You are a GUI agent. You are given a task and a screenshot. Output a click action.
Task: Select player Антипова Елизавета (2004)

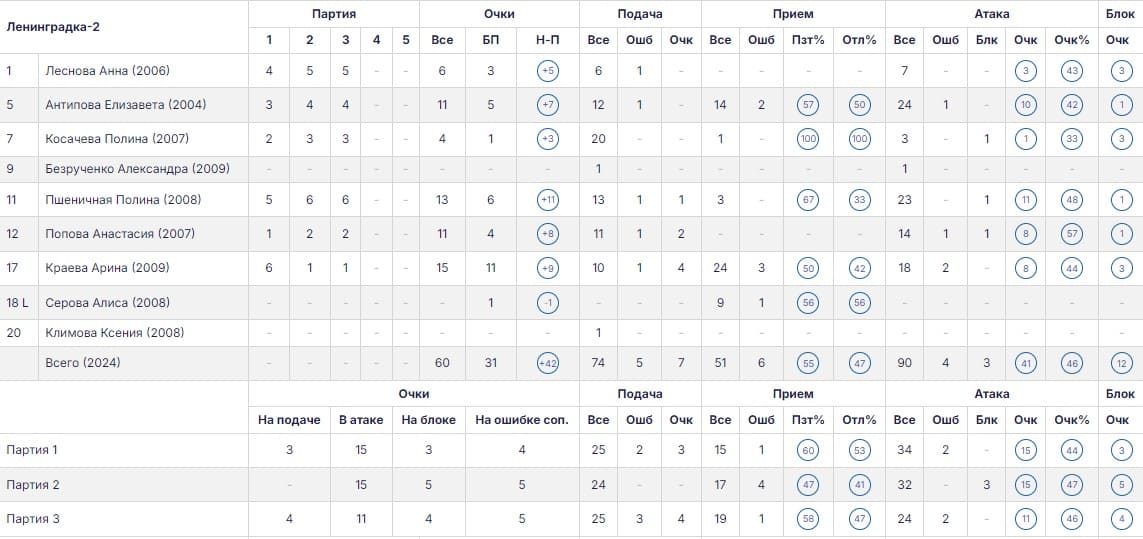pyautogui.click(x=125, y=104)
